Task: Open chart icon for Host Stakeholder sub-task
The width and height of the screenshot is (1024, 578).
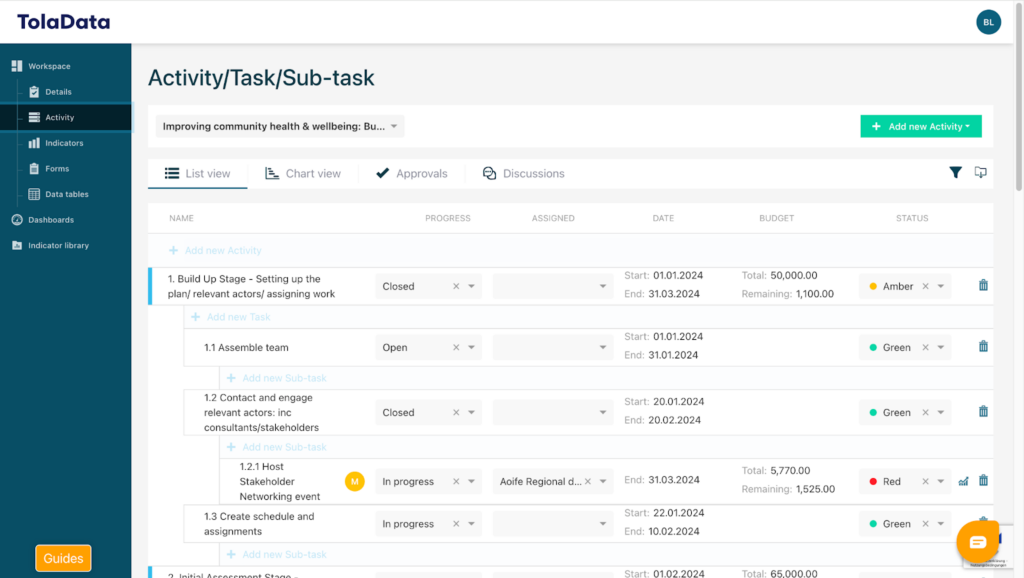Action: [963, 481]
